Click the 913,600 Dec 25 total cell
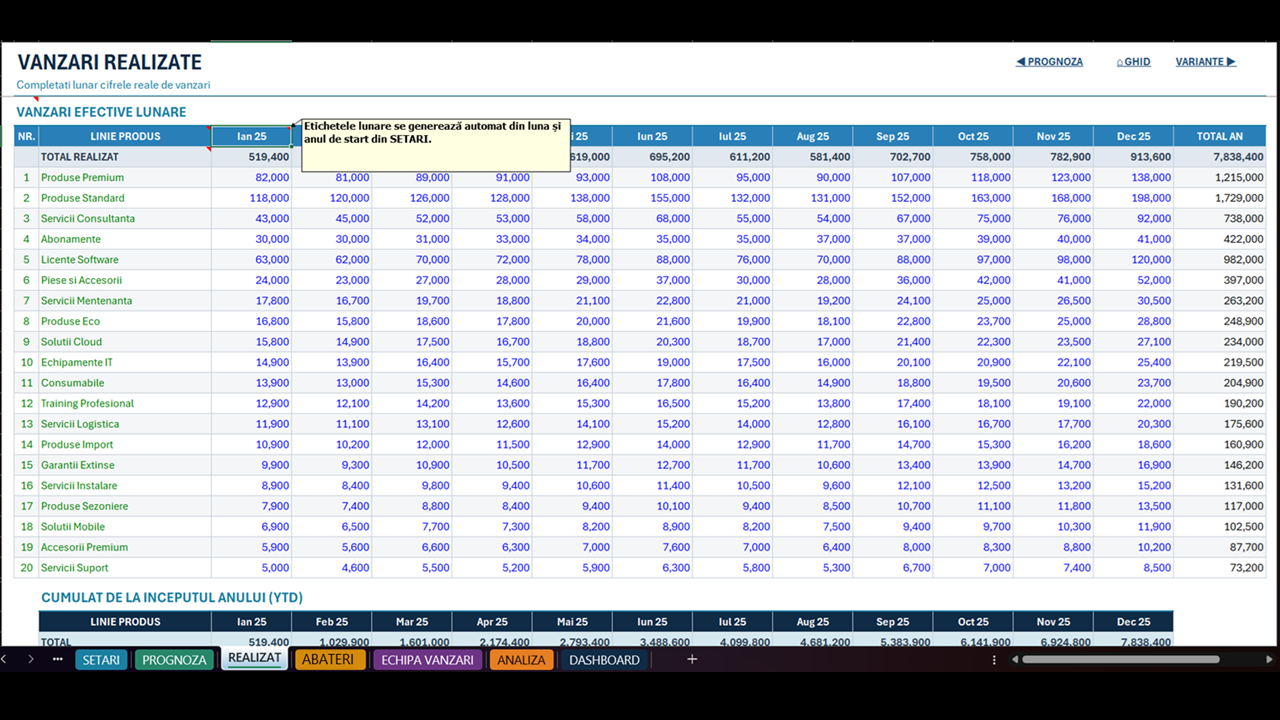 tap(1133, 157)
